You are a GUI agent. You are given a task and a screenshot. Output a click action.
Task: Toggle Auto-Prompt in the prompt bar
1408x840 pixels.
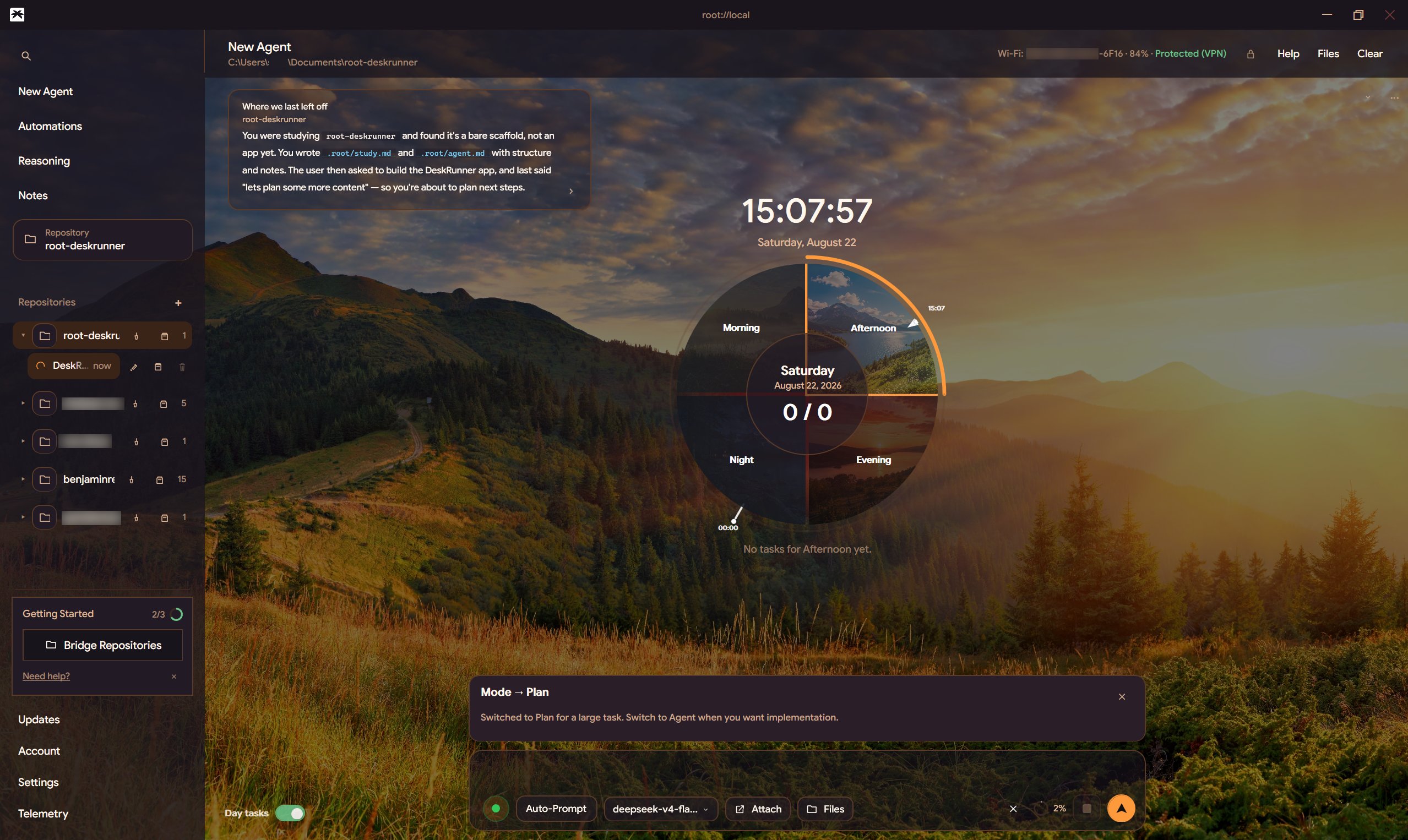tap(556, 808)
